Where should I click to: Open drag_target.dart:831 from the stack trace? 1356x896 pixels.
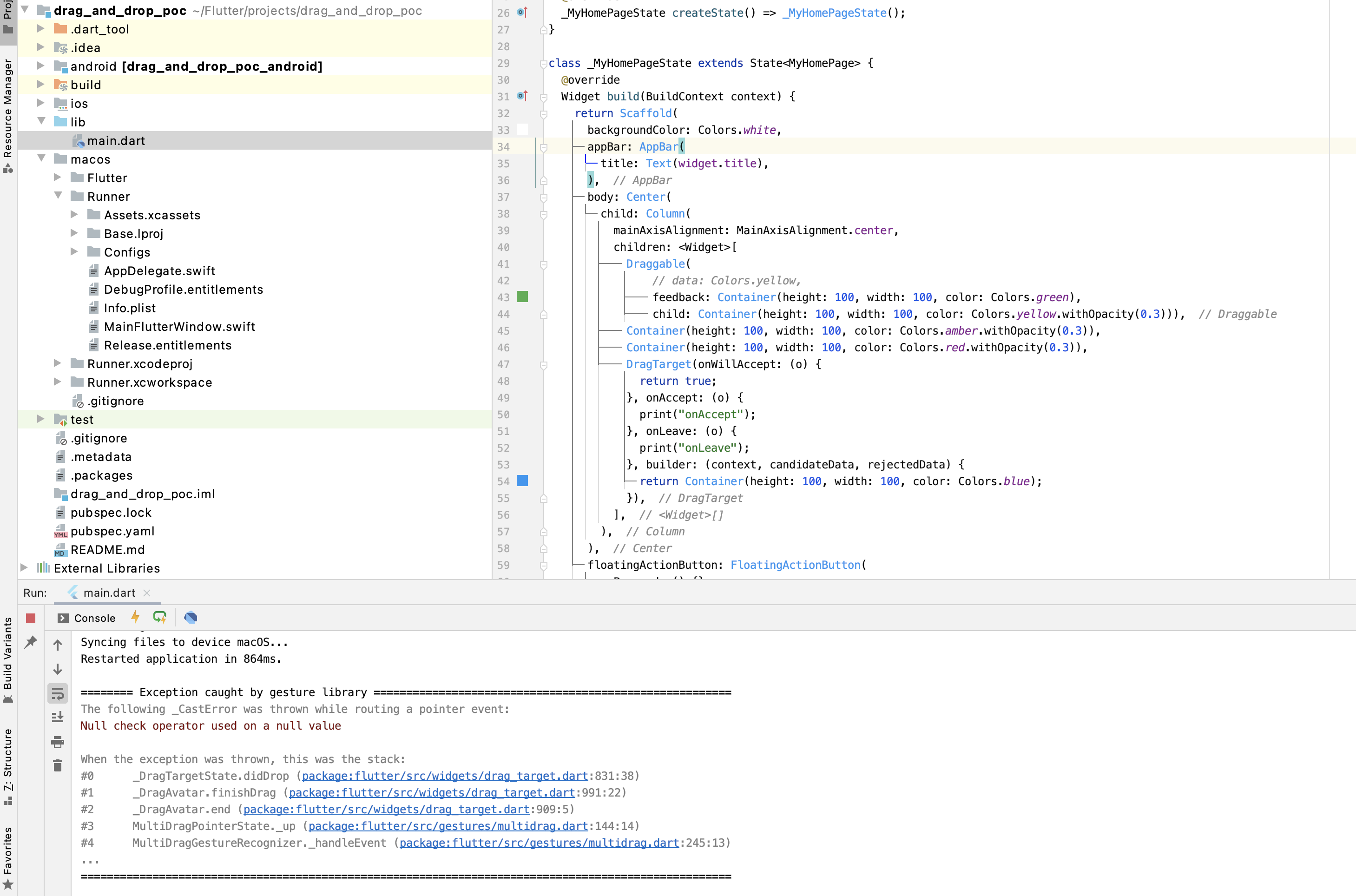click(445, 776)
